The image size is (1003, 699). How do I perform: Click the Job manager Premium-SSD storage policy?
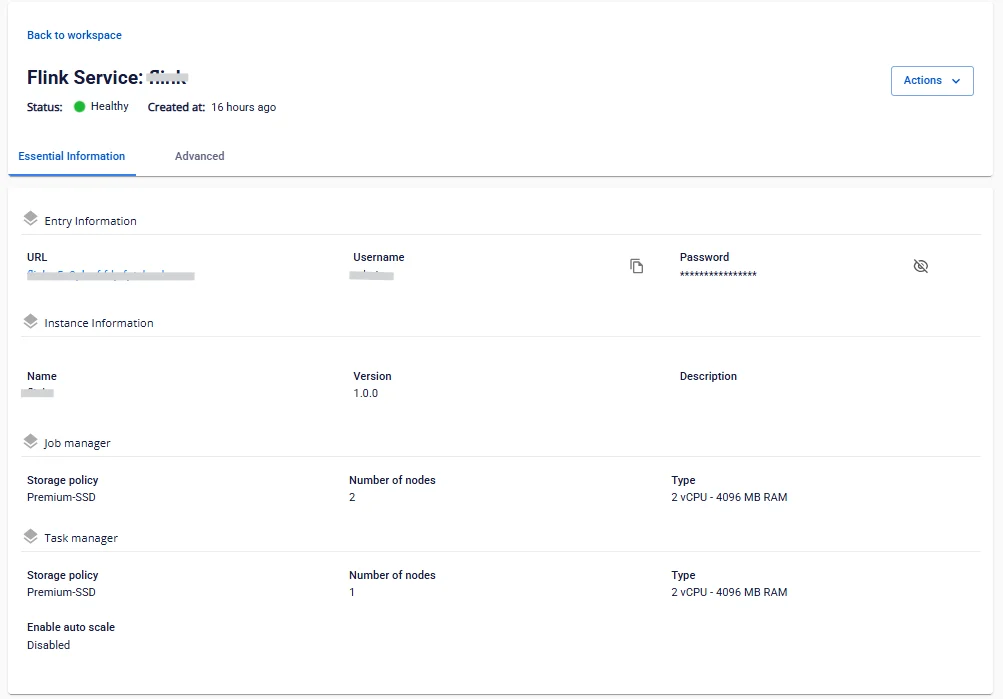[61, 497]
